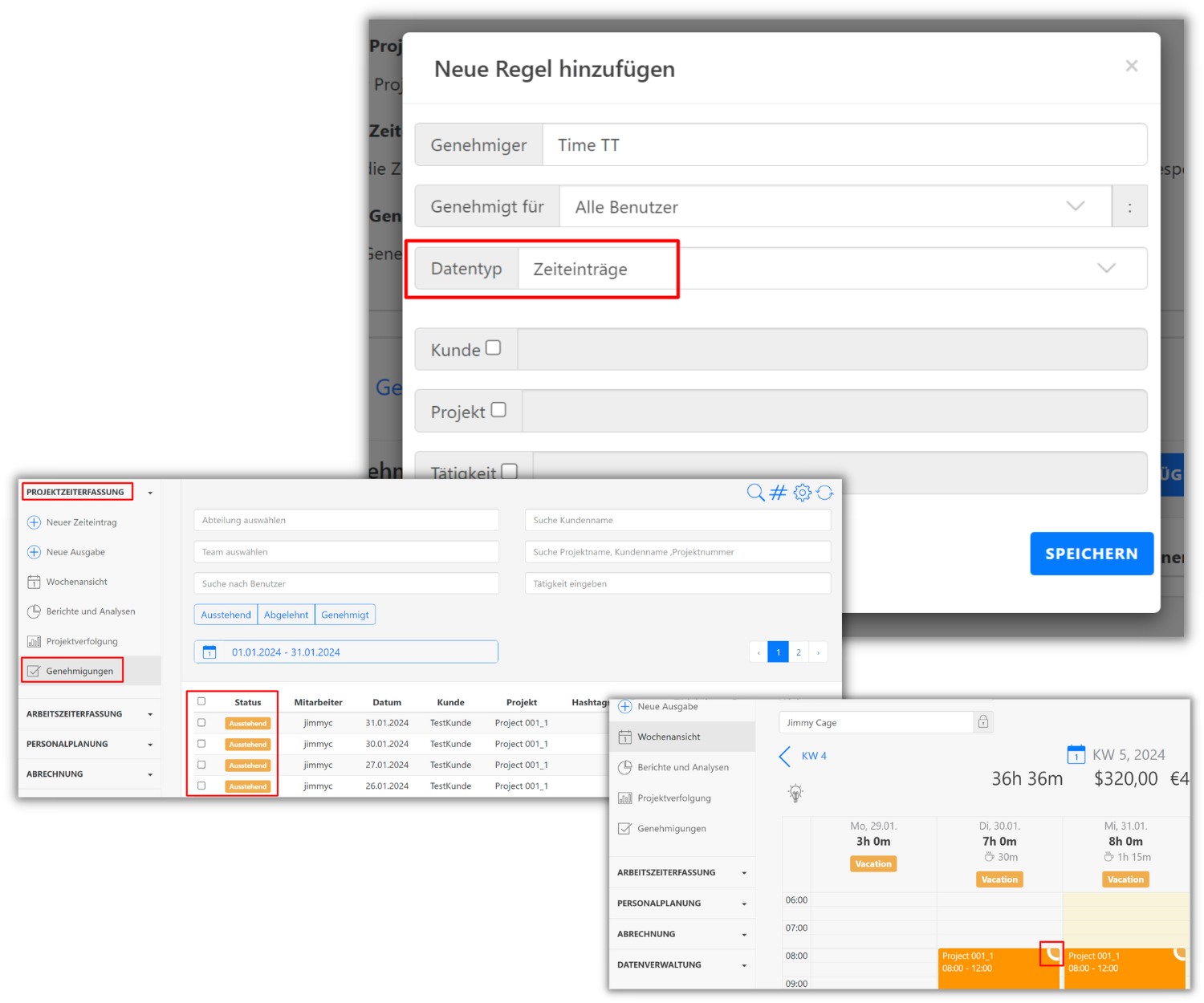Click the refresh icon in toolbar
The width and height of the screenshot is (1204, 1003).
coord(825,493)
